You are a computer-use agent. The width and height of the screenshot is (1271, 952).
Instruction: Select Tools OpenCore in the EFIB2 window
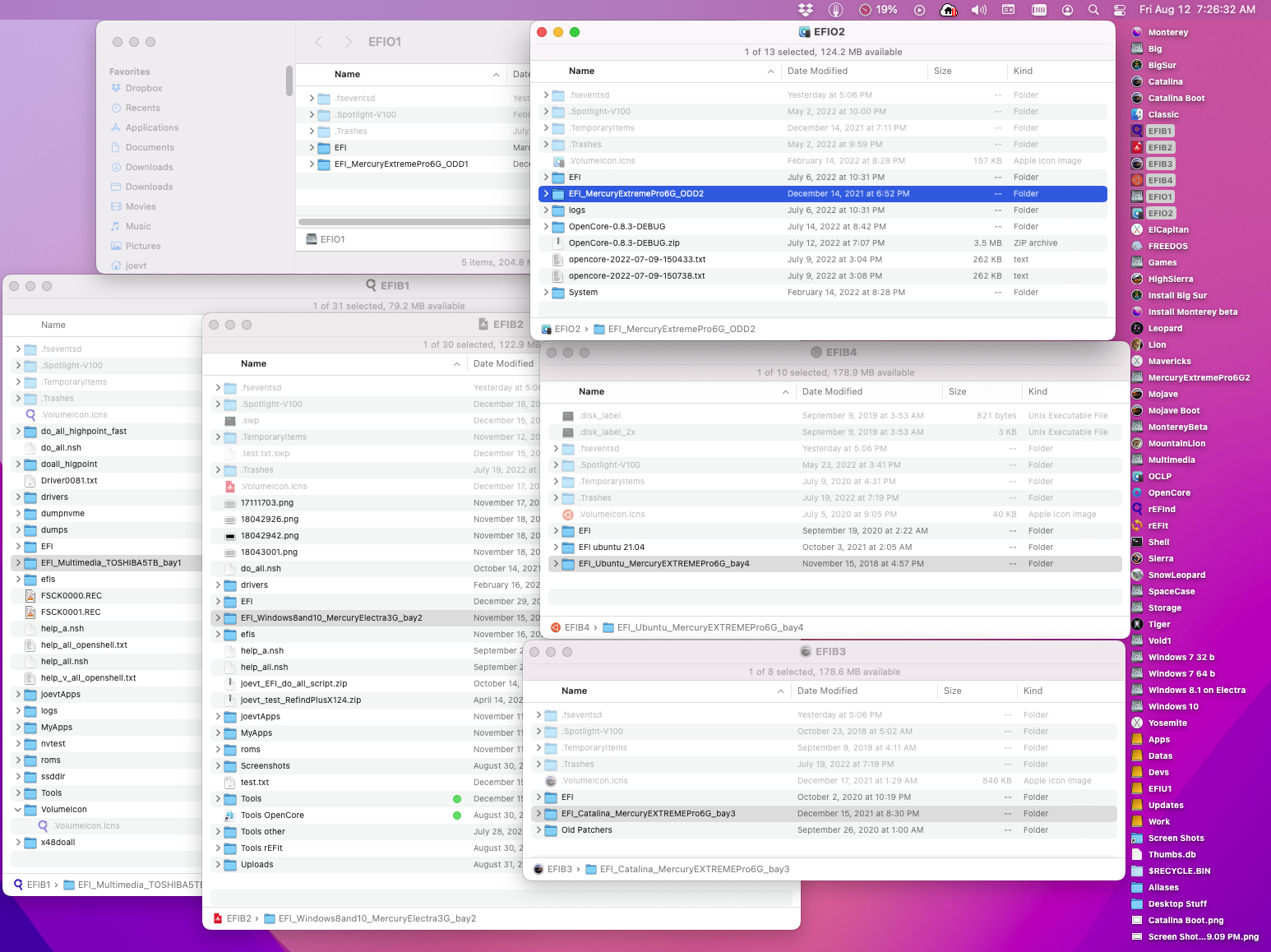point(272,816)
